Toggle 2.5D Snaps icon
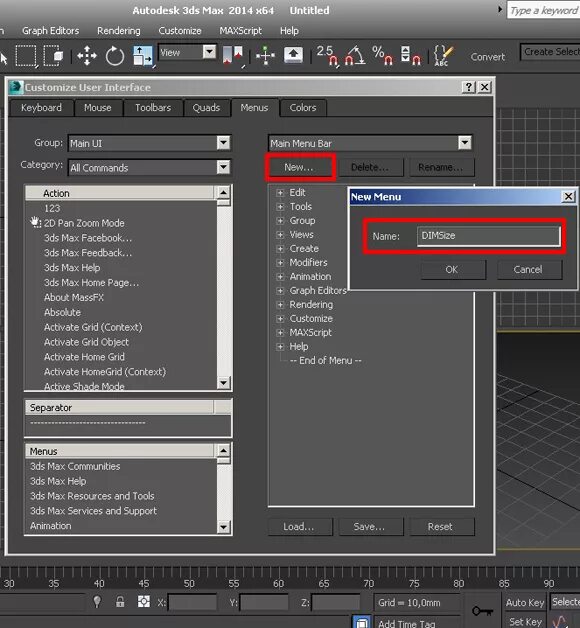Viewport: 580px width, 628px height. [327, 55]
